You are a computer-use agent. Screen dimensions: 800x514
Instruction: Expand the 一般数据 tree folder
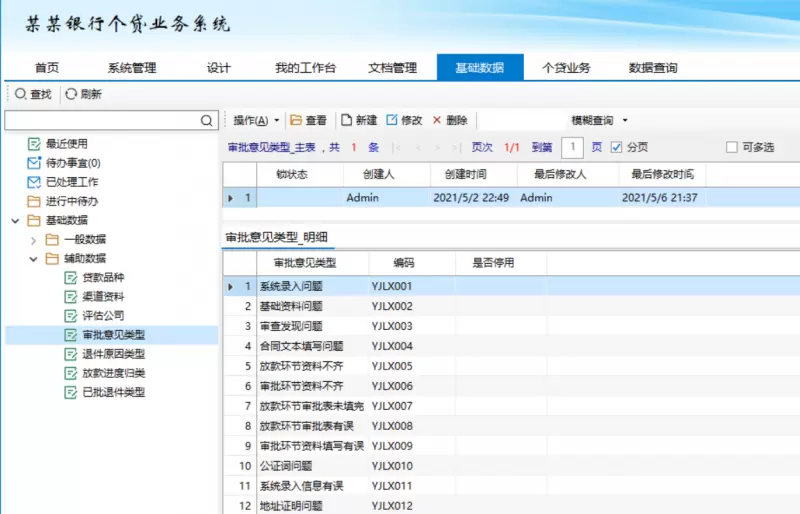coord(33,240)
